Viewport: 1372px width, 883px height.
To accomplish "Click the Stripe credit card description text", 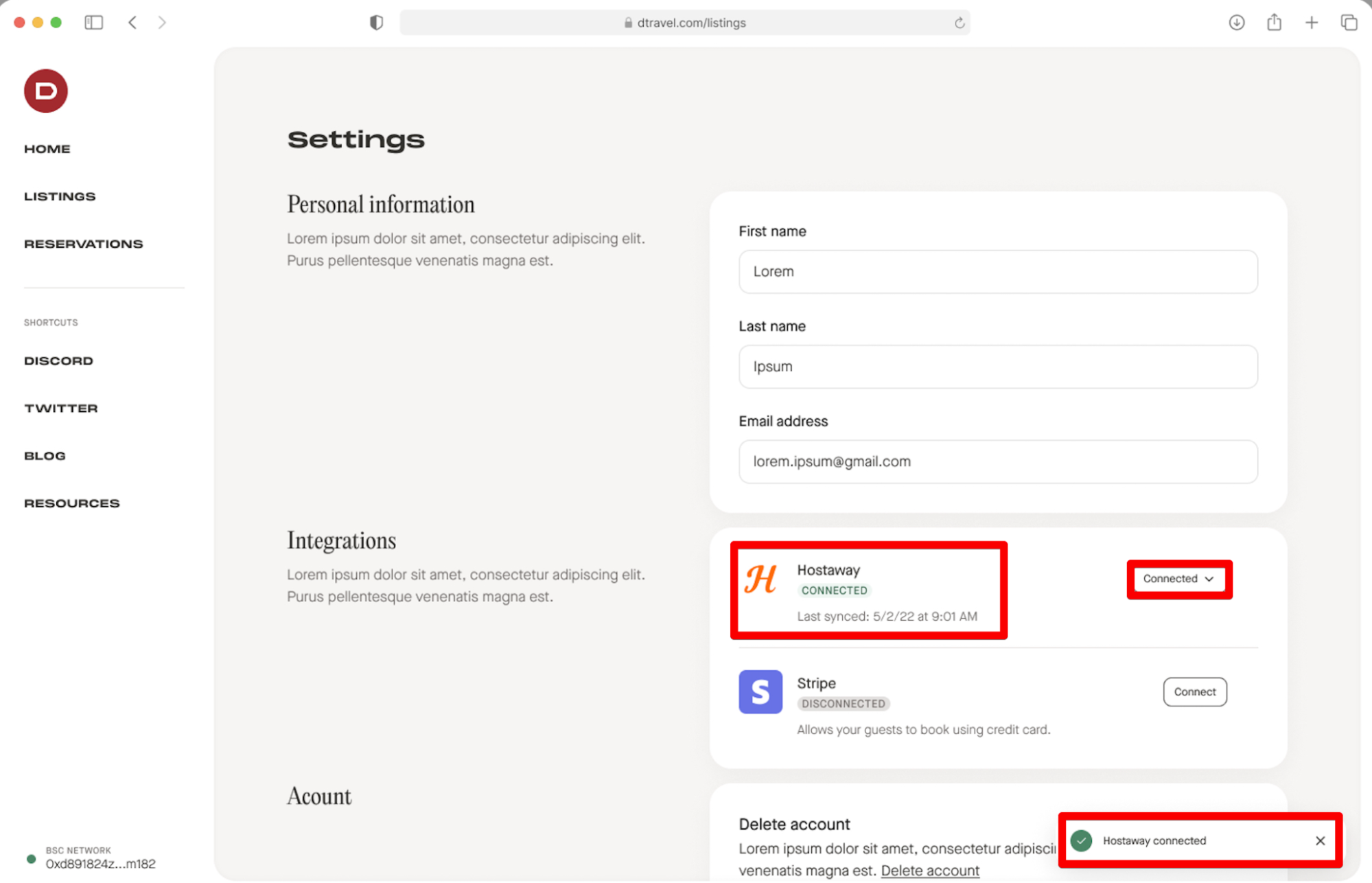I will tap(923, 729).
